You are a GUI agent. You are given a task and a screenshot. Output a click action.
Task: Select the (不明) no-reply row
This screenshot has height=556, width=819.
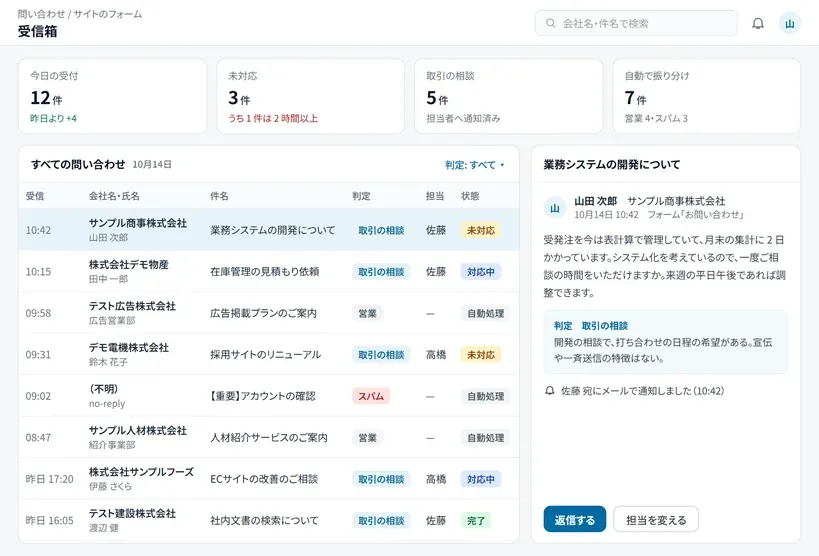pos(269,396)
